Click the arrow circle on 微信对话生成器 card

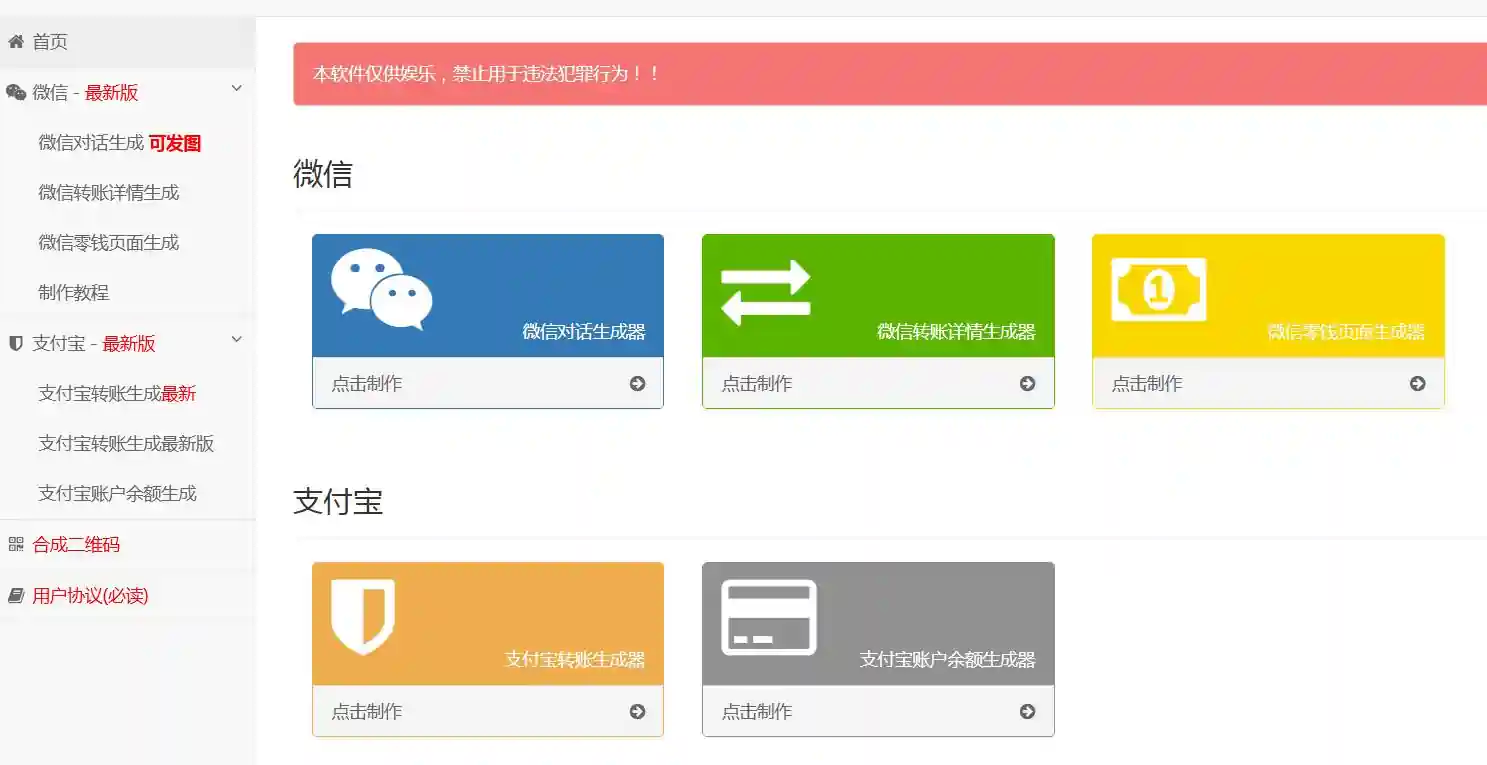click(x=637, y=384)
